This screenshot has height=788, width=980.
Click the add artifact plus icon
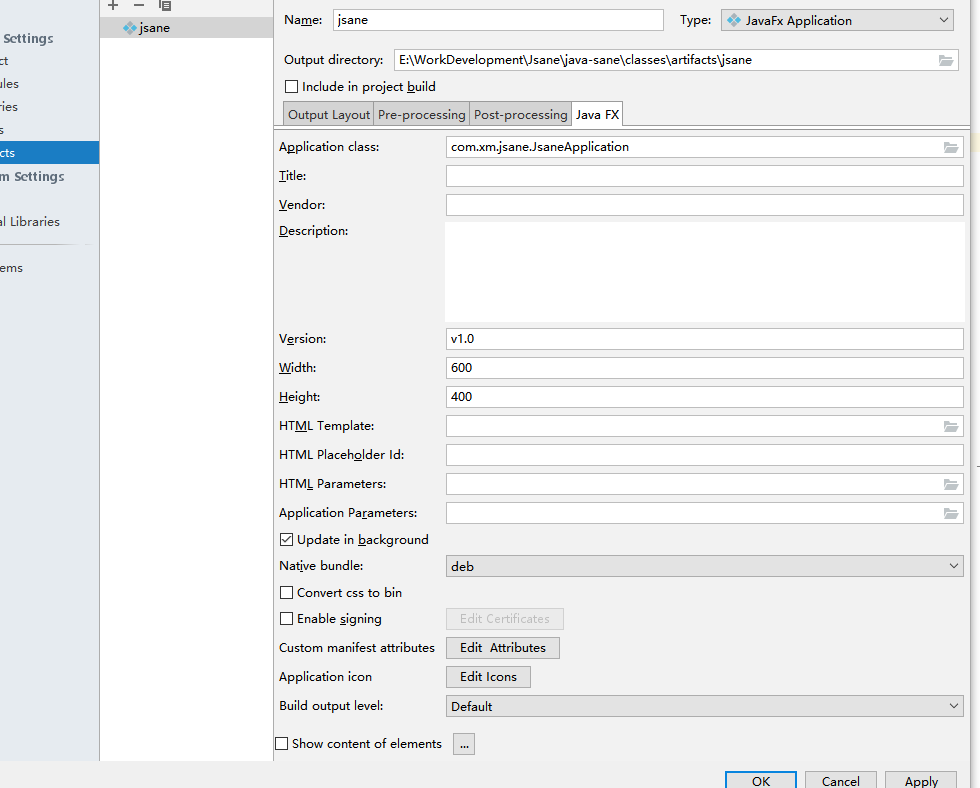tap(113, 6)
